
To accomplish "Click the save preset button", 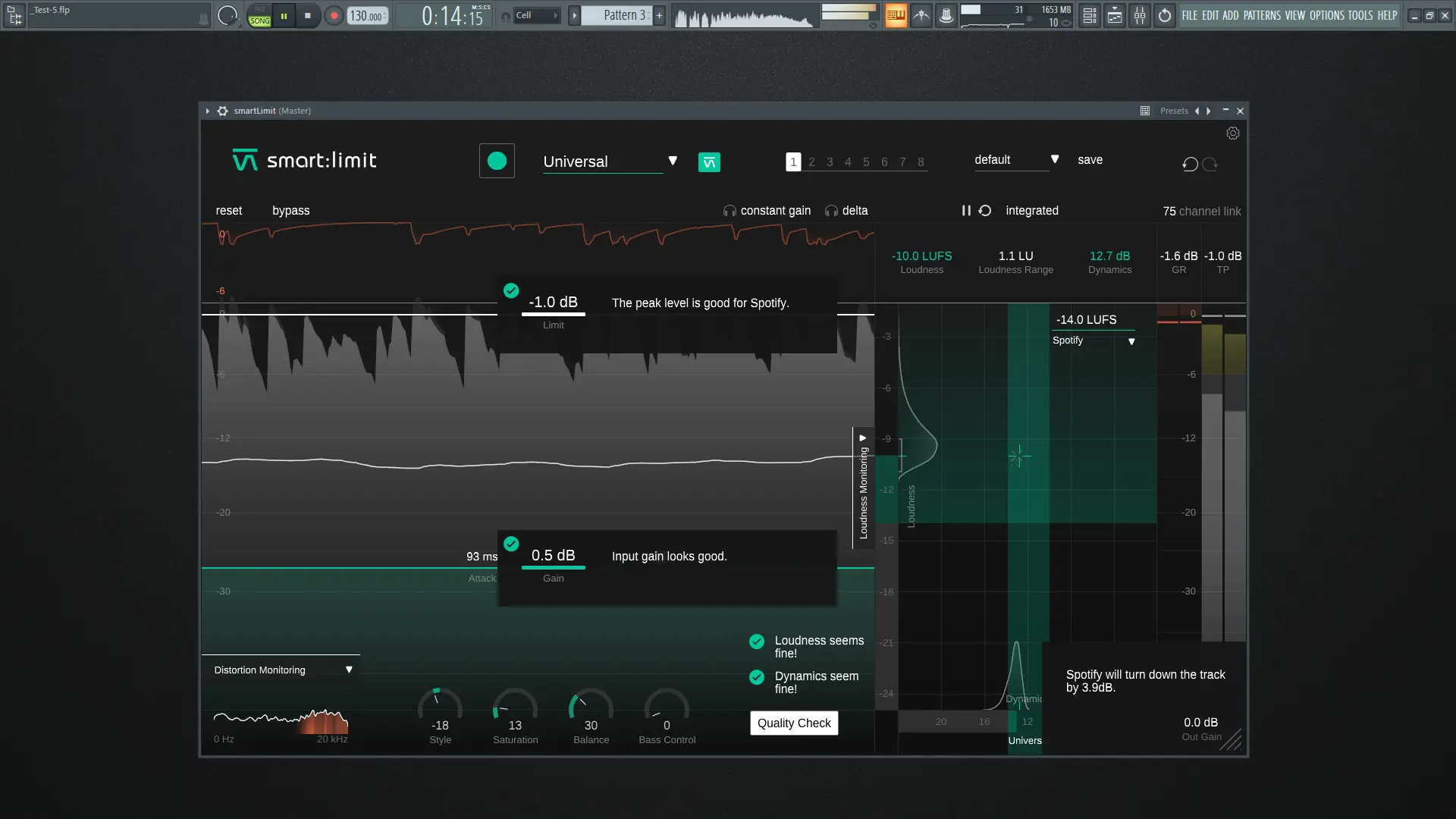I will tap(1090, 160).
